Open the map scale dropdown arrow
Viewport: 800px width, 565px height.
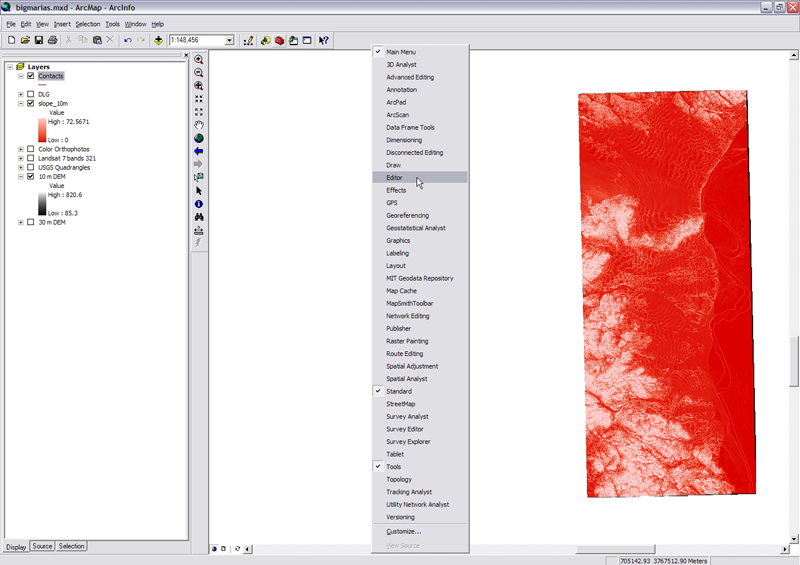[230, 40]
